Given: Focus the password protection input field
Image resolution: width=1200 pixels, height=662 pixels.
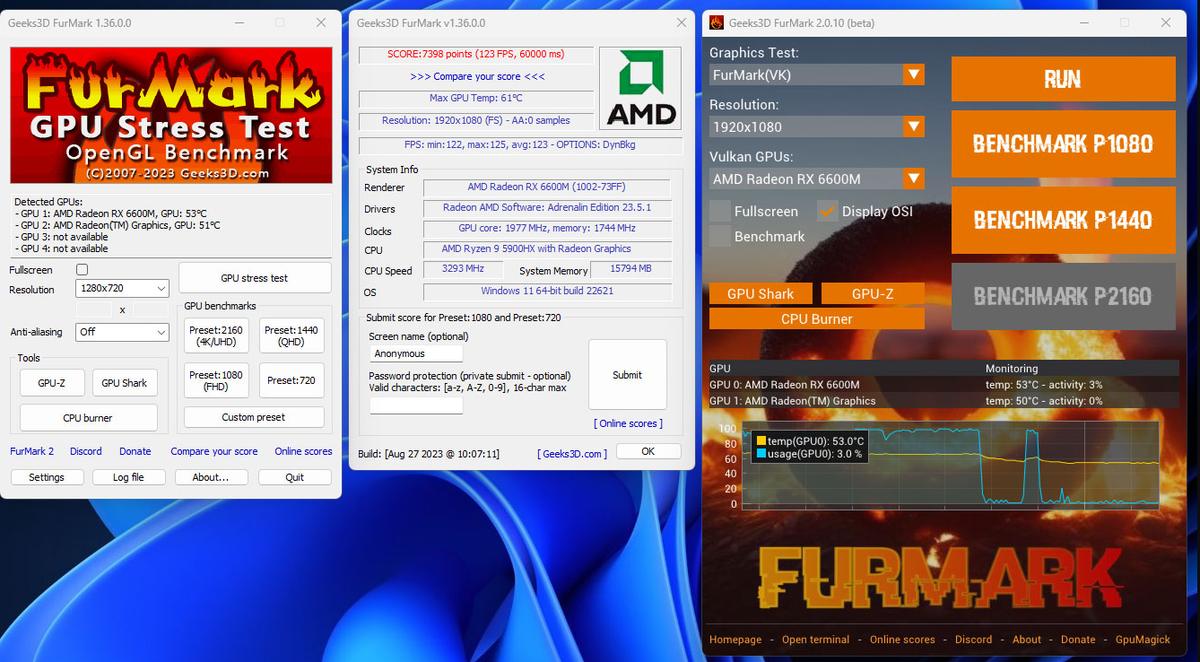Looking at the screenshot, I should pos(416,405).
